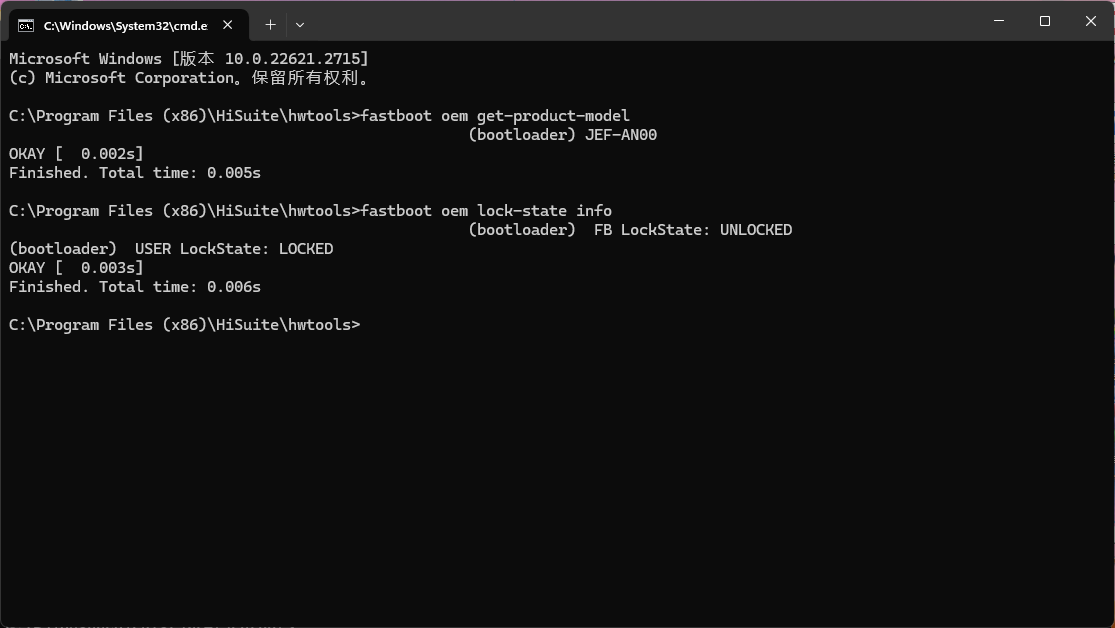Expand the new tab profile dropdown
This screenshot has height=628, width=1115.
point(300,25)
